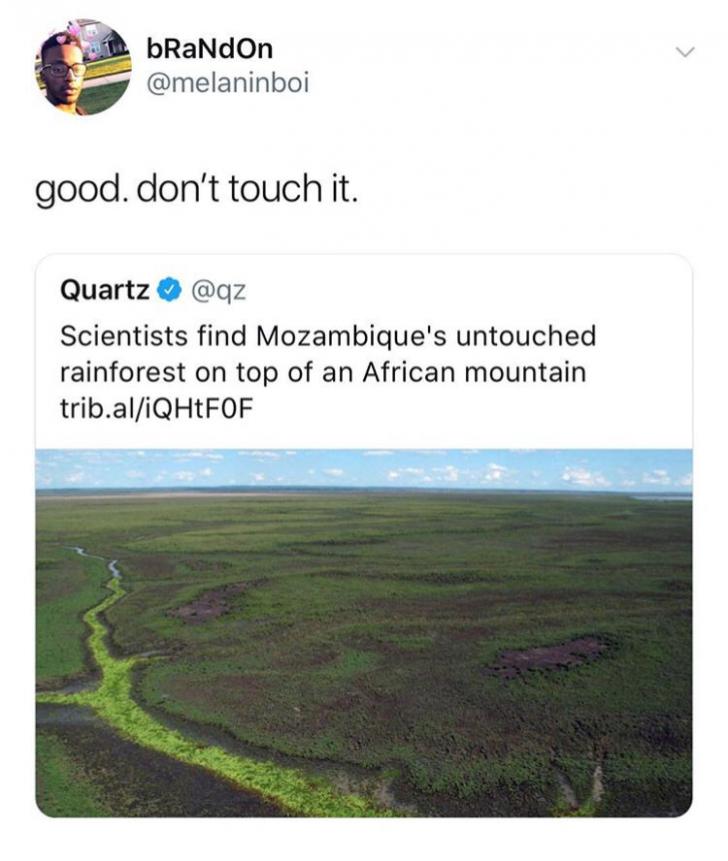The height and width of the screenshot is (861, 728).
Task: Follow the trib.al/iQHtF0F link
Action: click(x=150, y=411)
